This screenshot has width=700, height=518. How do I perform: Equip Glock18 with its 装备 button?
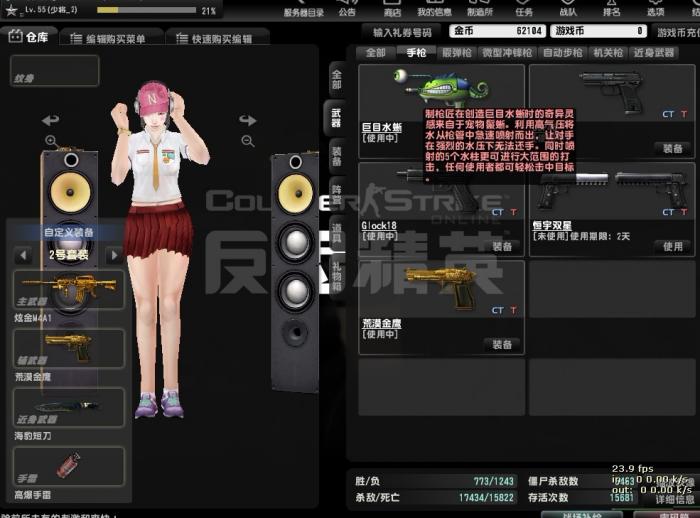(502, 246)
